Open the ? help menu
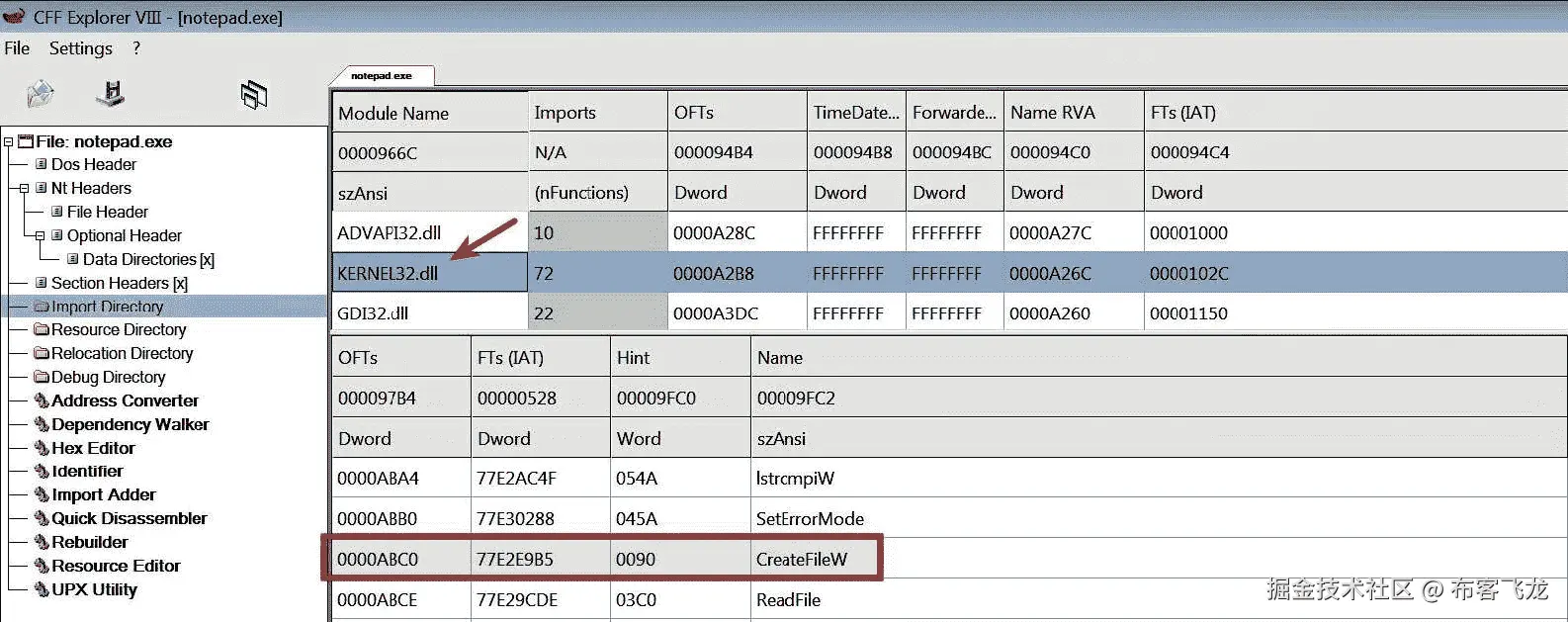The width and height of the screenshot is (1568, 622). [x=136, y=48]
